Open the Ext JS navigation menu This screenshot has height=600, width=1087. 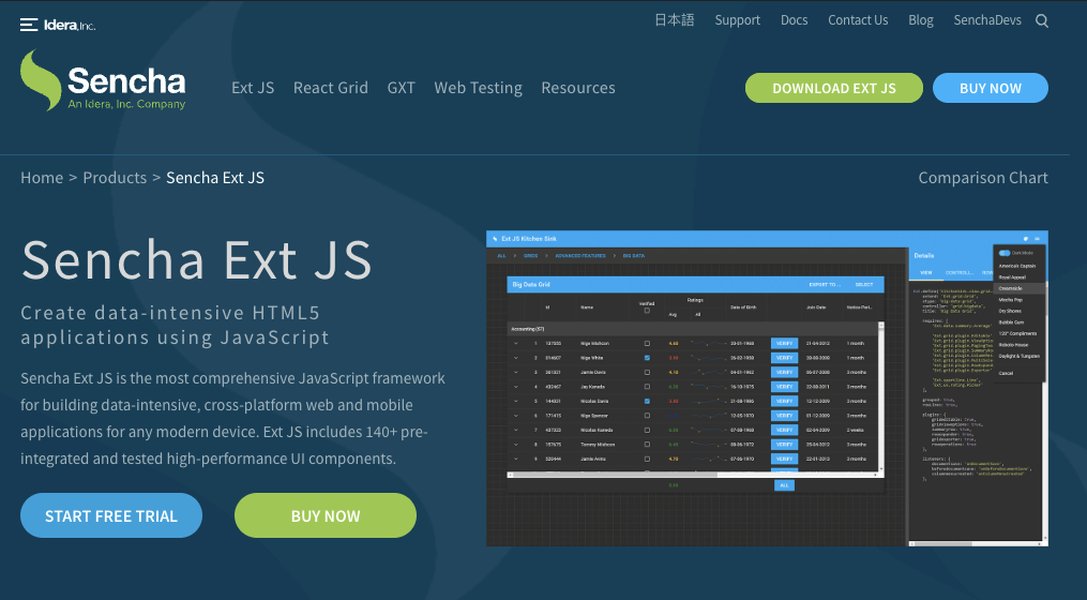pyautogui.click(x=252, y=88)
